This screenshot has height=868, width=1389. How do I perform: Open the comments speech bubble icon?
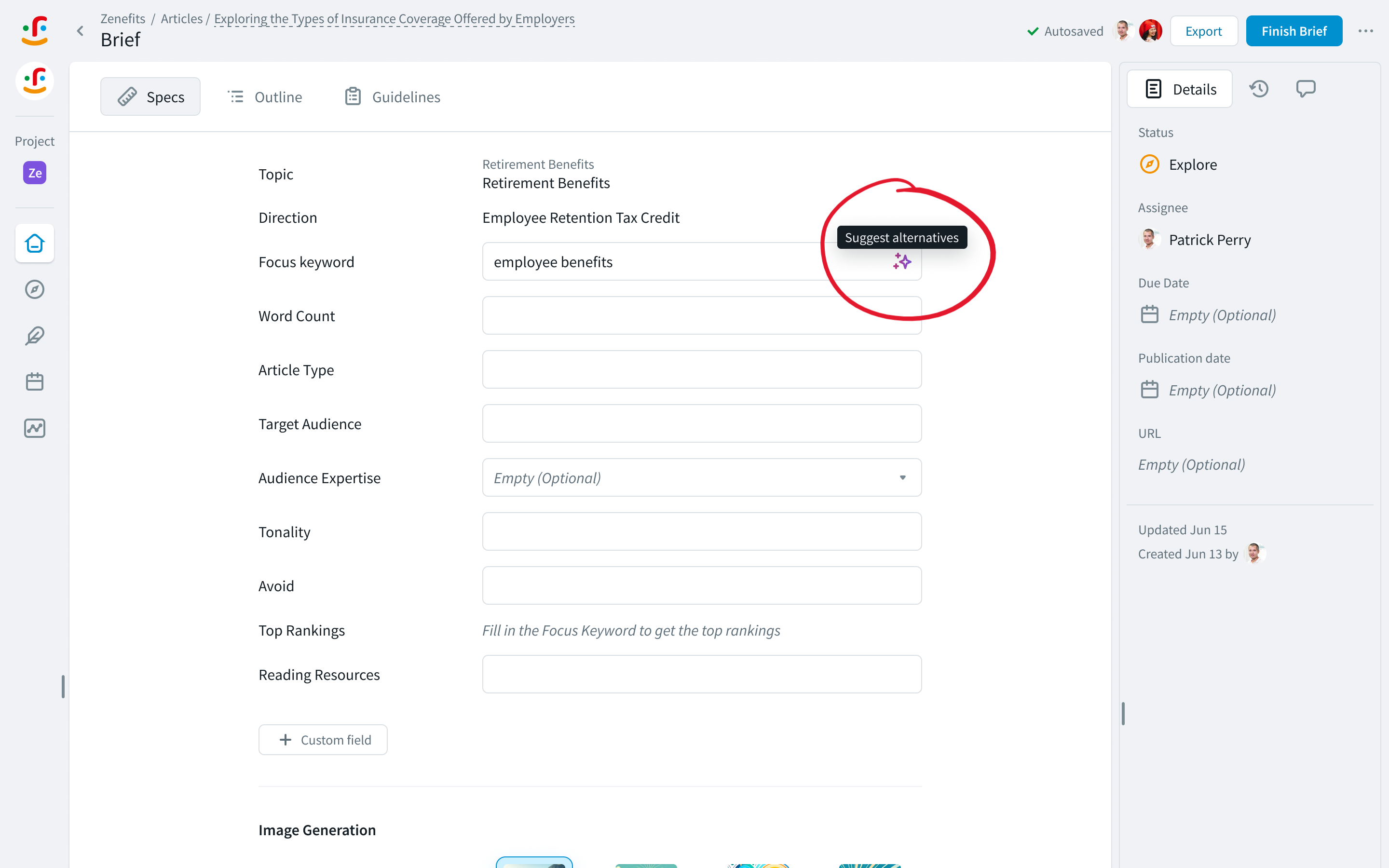pos(1306,89)
